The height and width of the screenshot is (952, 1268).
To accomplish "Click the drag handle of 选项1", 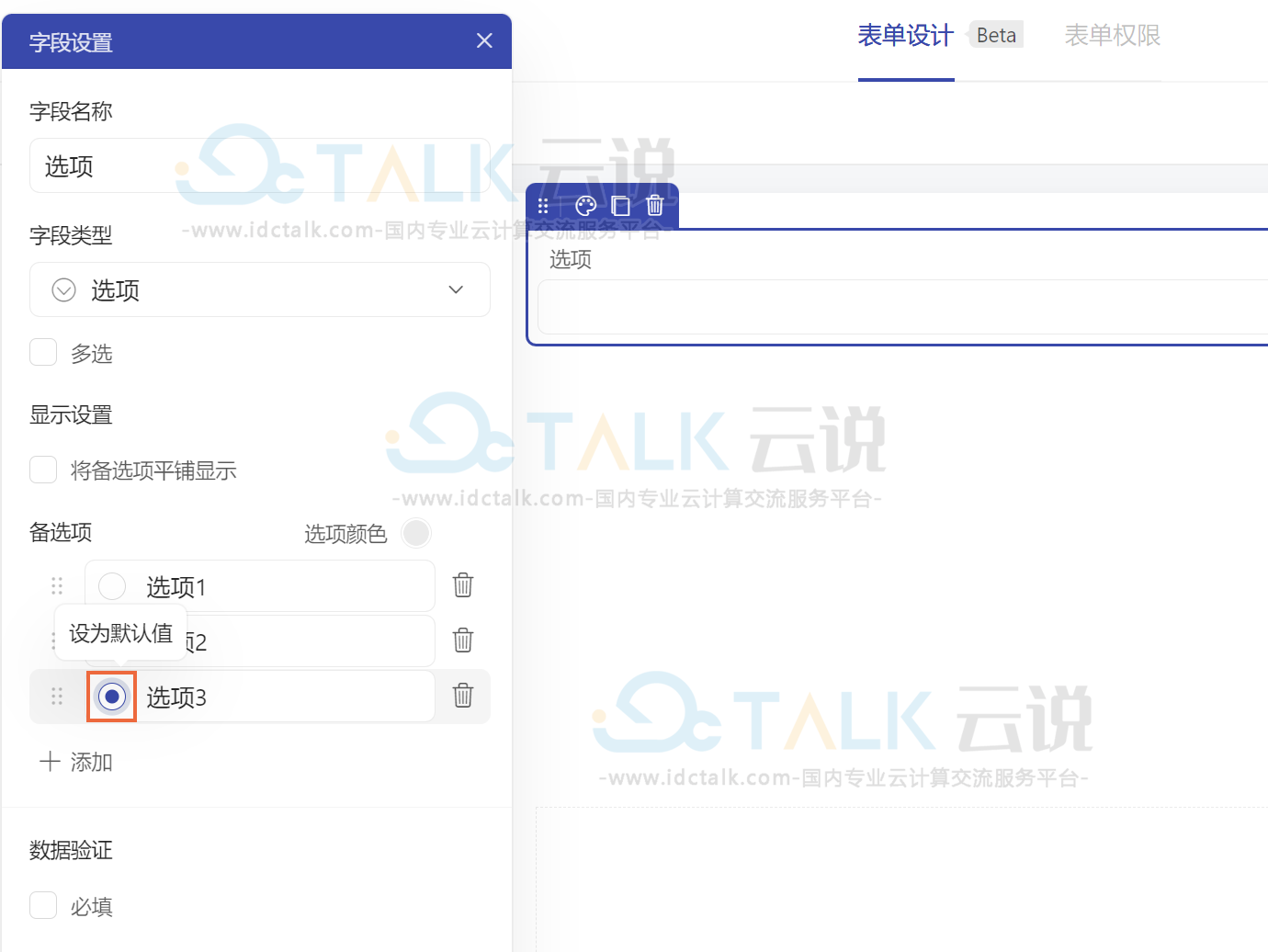I will [57, 586].
